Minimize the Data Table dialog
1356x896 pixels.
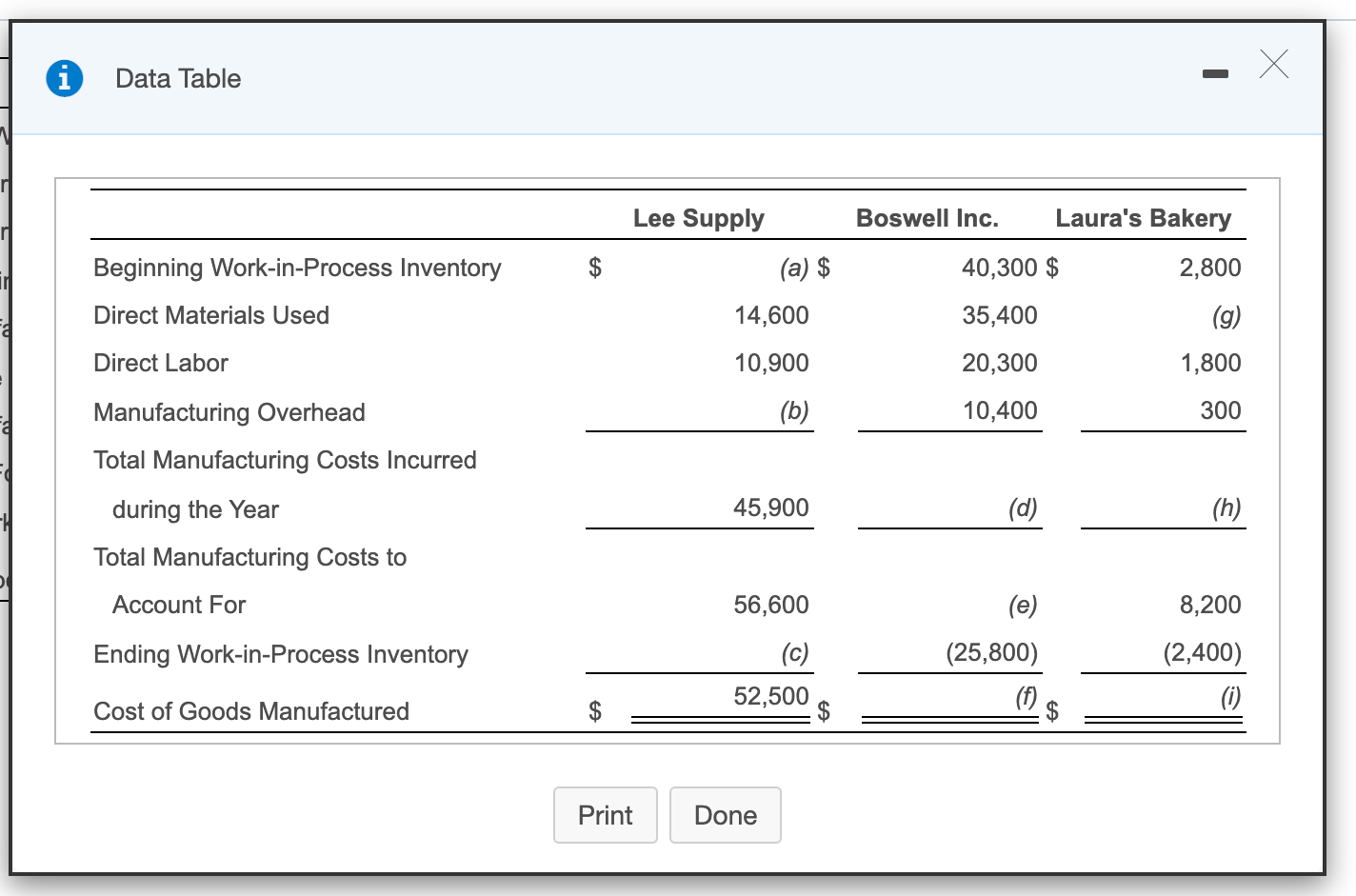(x=1215, y=73)
